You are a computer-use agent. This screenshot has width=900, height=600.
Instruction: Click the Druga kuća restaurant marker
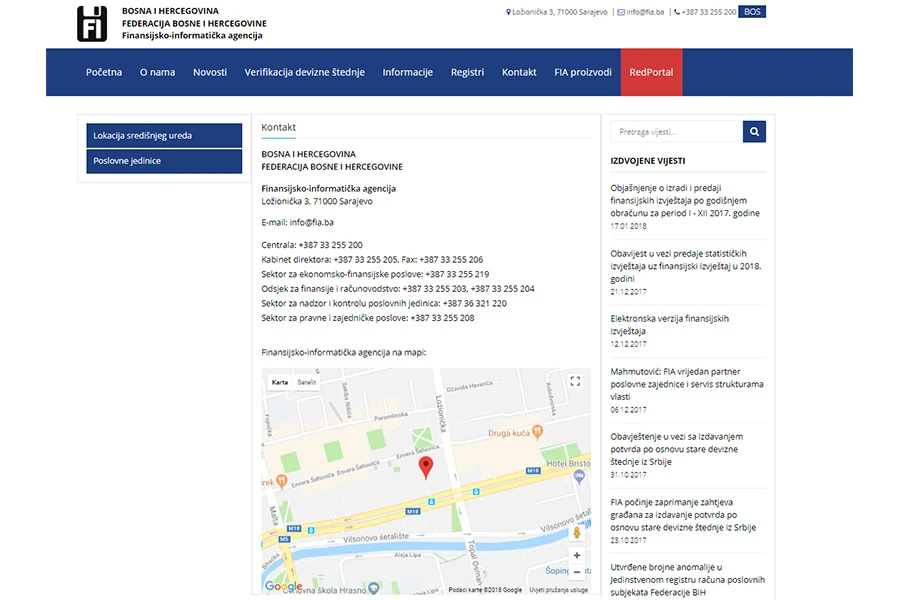point(537,431)
